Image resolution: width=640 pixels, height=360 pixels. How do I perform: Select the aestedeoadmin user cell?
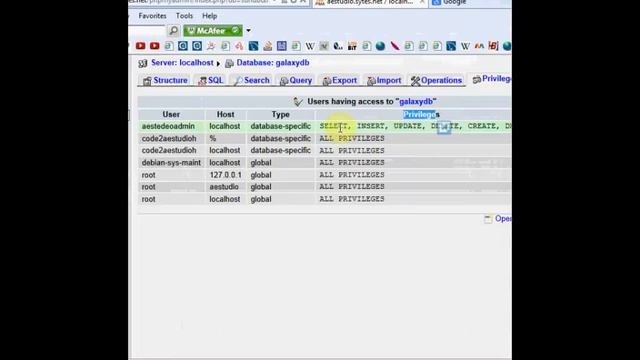(x=171, y=127)
